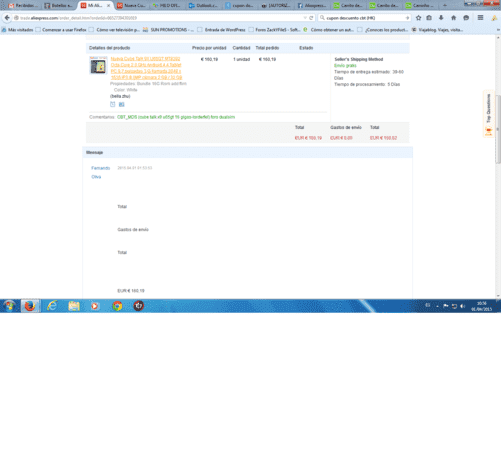The height and width of the screenshot is (449, 501).
Task: Click the Firefox back arrow button
Action: [x=7, y=18]
